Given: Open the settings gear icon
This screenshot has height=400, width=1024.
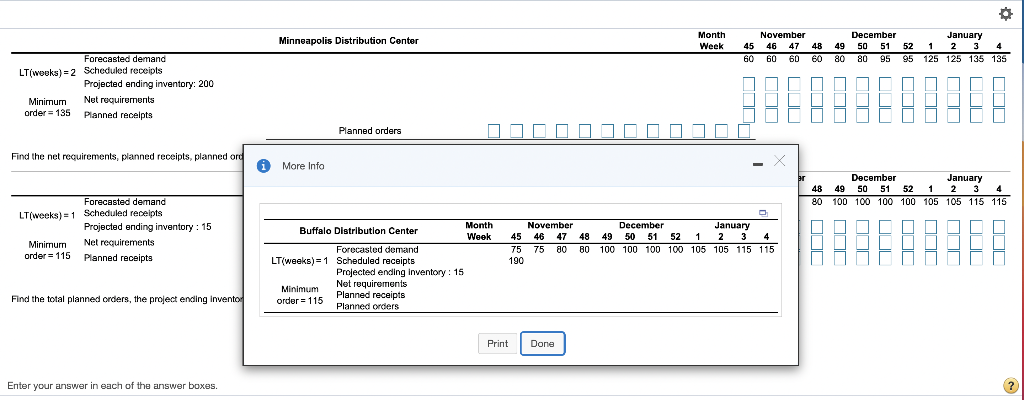Looking at the screenshot, I should [x=1006, y=13].
